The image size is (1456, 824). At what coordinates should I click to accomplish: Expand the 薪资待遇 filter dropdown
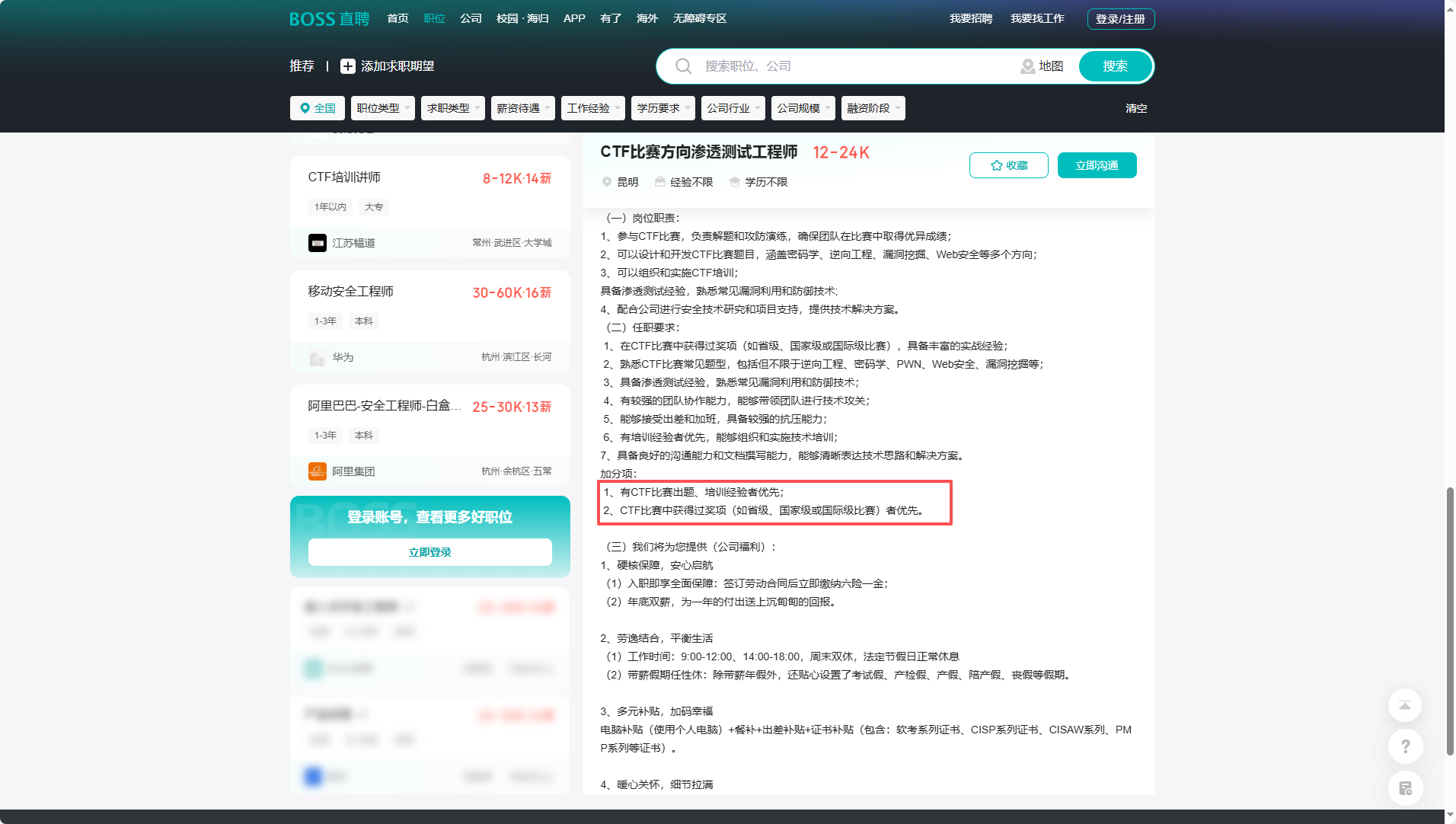click(x=522, y=107)
